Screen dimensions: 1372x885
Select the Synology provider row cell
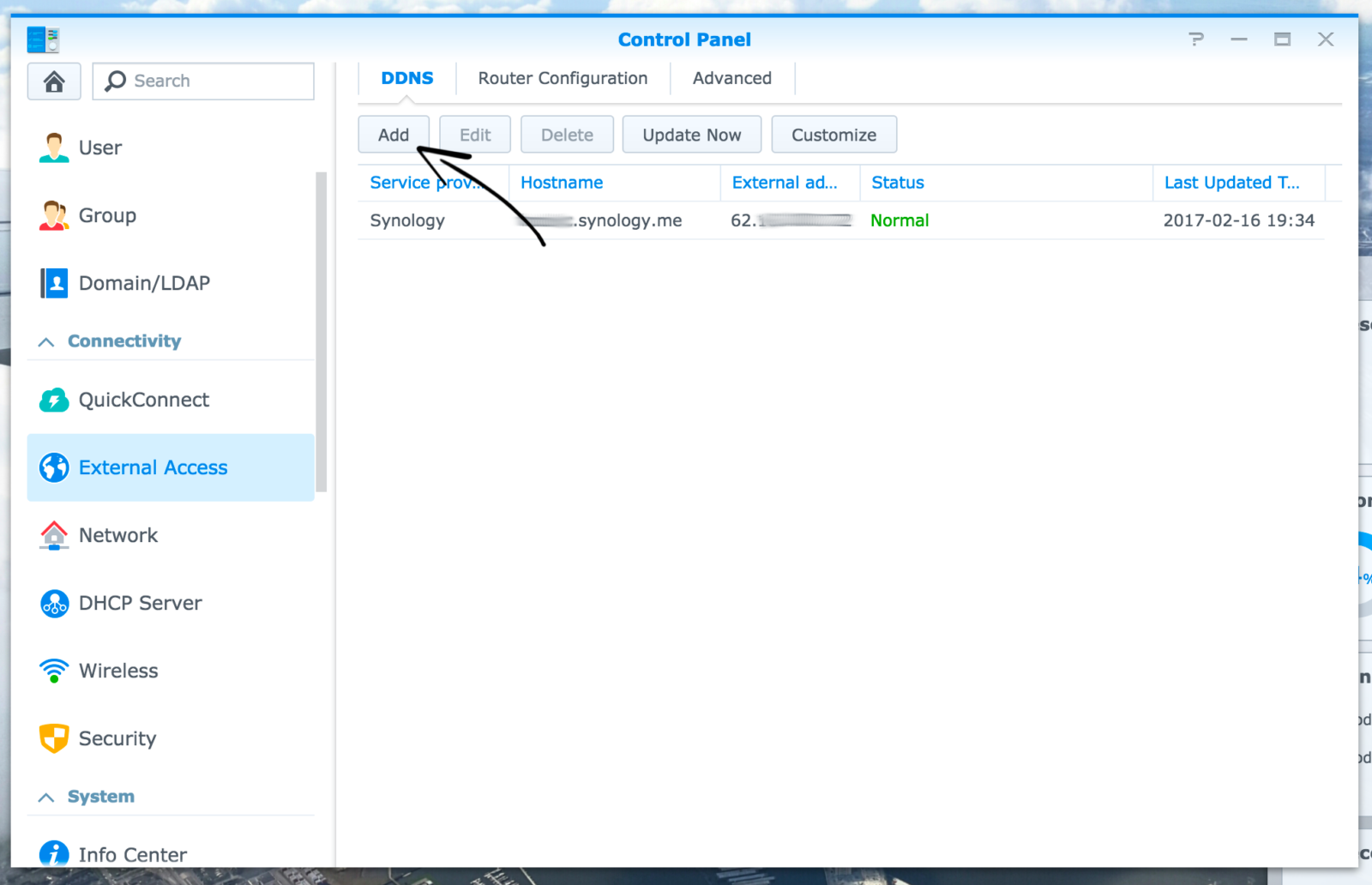coord(407,220)
